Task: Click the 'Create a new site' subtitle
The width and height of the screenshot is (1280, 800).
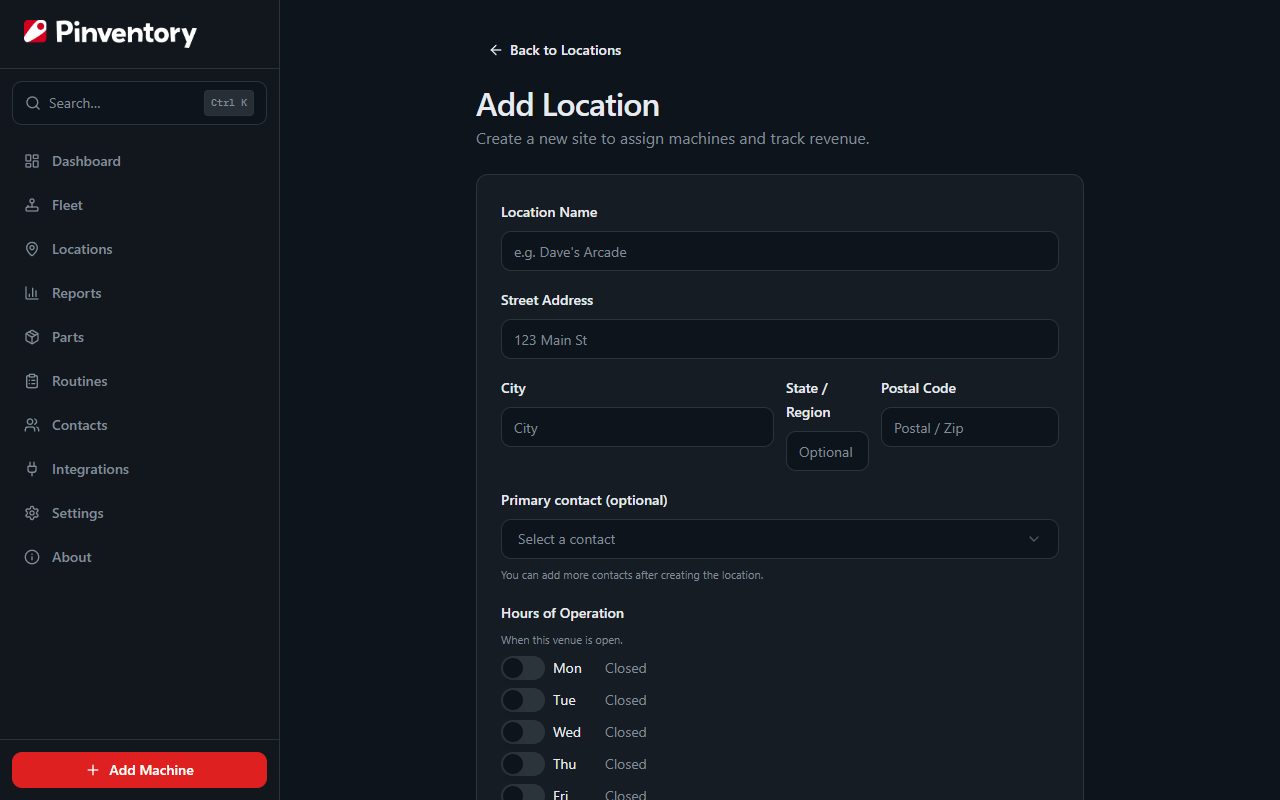Action: 673,139
